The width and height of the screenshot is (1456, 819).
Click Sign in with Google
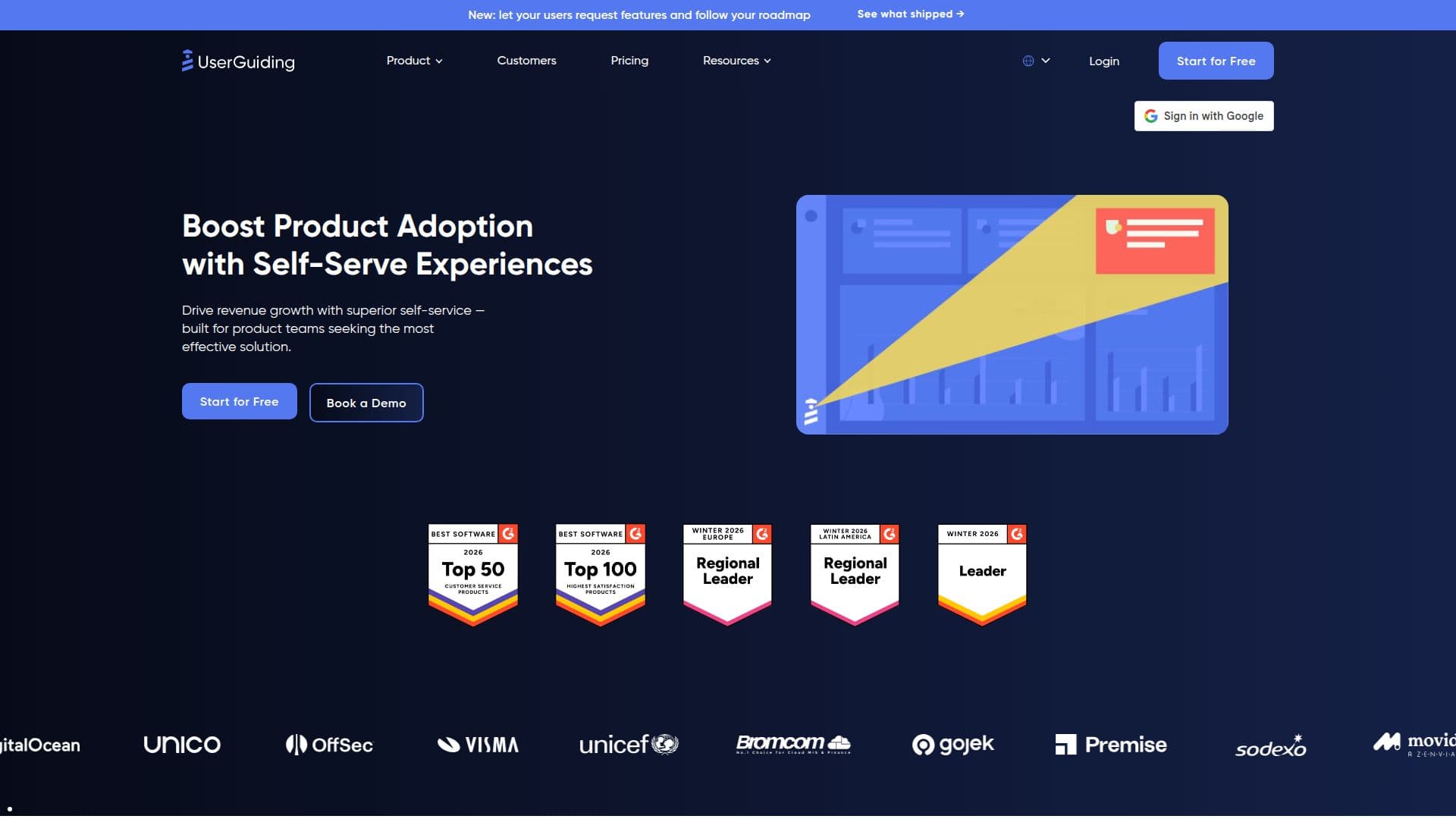pos(1203,116)
